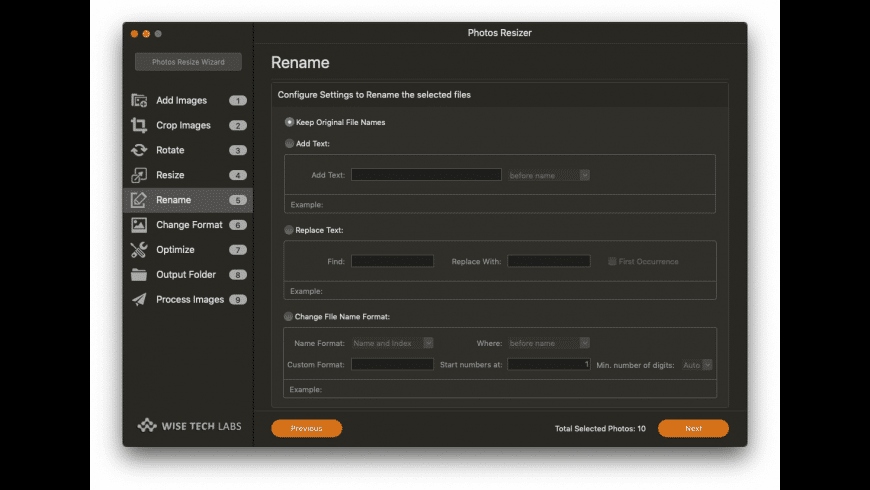Open the Optimize tools icon
Screen dimensions: 870x490
[x=139, y=250]
